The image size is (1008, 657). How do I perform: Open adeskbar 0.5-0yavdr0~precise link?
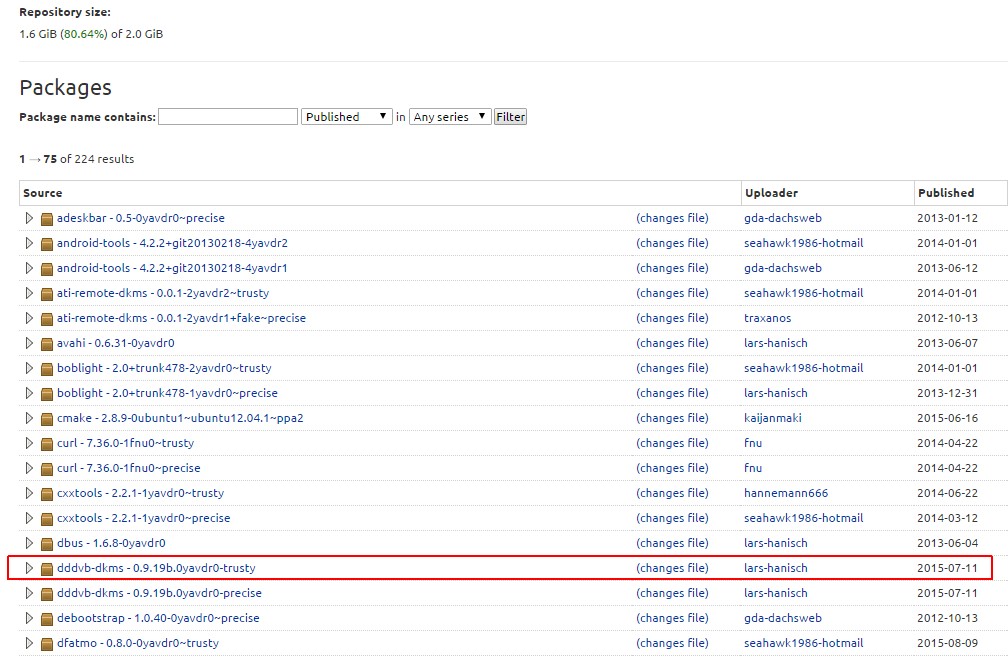pos(141,218)
